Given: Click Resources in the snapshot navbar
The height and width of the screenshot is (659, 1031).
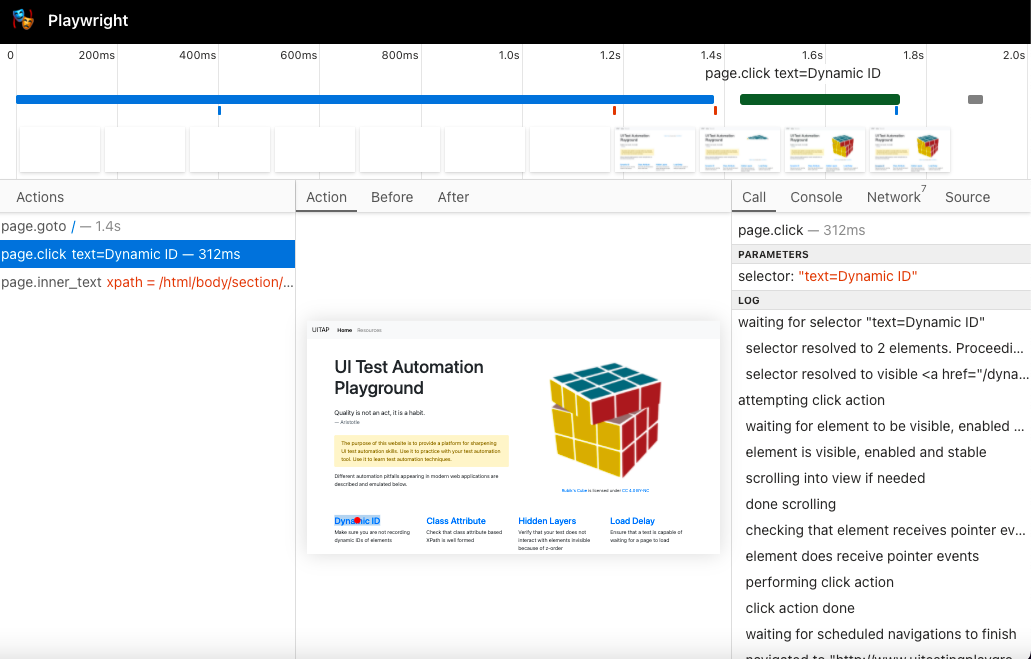Looking at the screenshot, I should click(x=369, y=330).
